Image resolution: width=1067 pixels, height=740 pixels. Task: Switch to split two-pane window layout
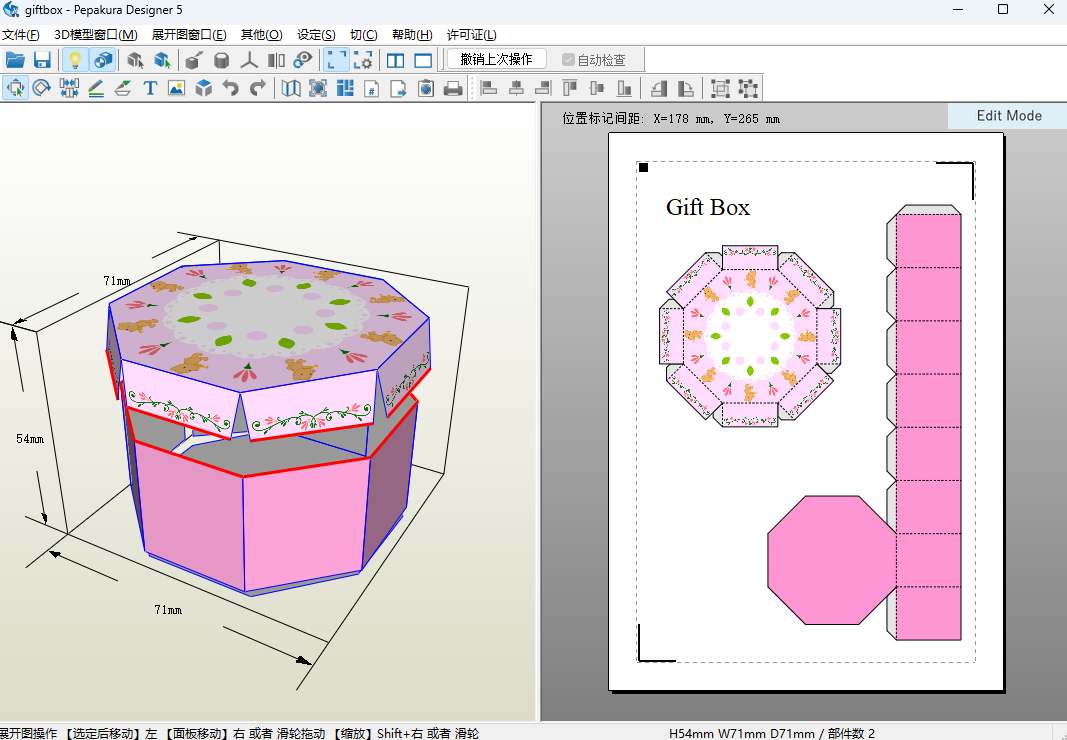395,60
